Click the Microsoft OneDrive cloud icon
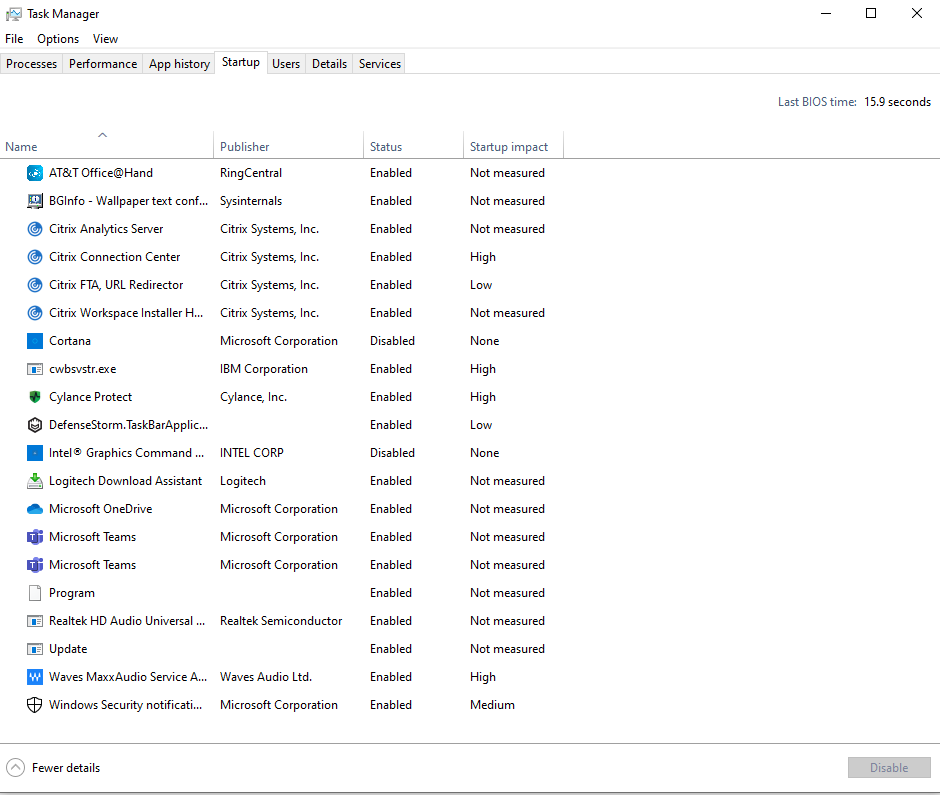The image size is (940, 795). click(x=35, y=509)
